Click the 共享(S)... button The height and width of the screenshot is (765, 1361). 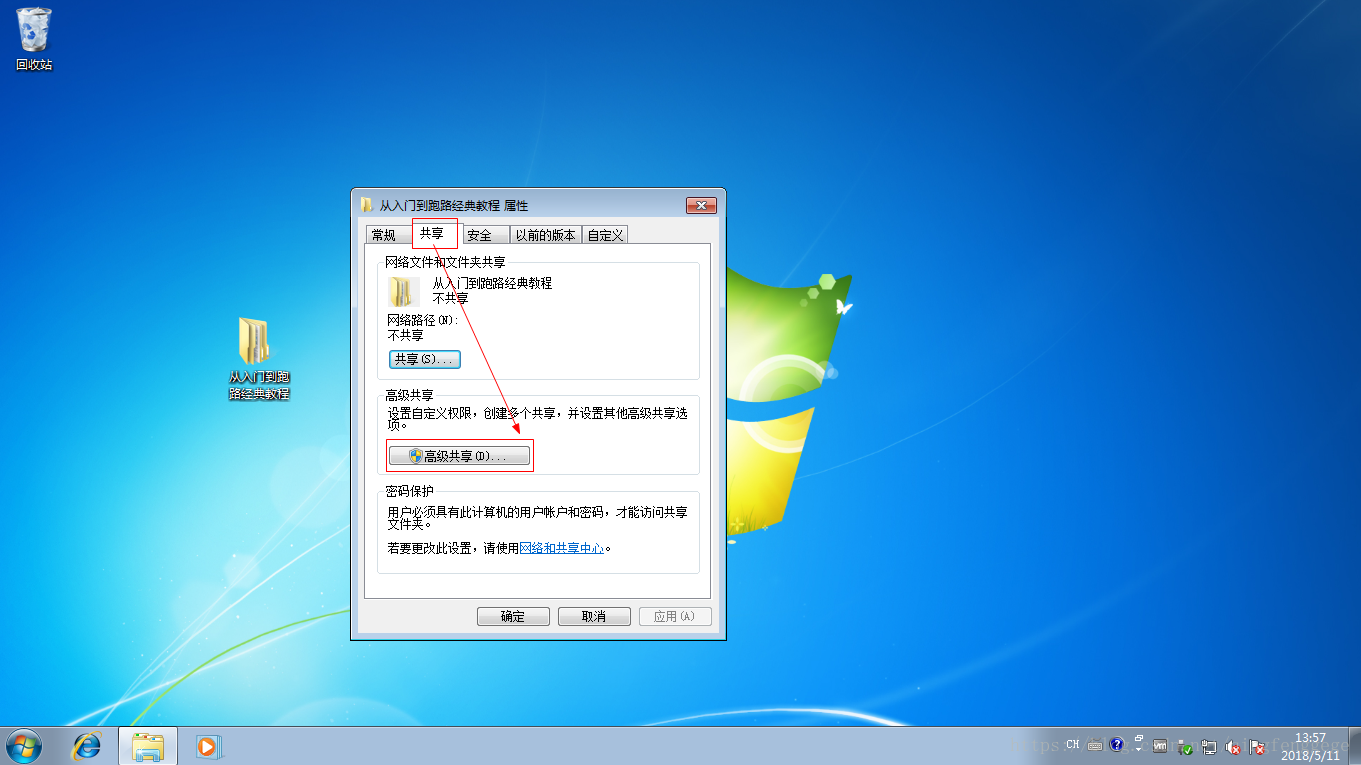pyautogui.click(x=424, y=359)
